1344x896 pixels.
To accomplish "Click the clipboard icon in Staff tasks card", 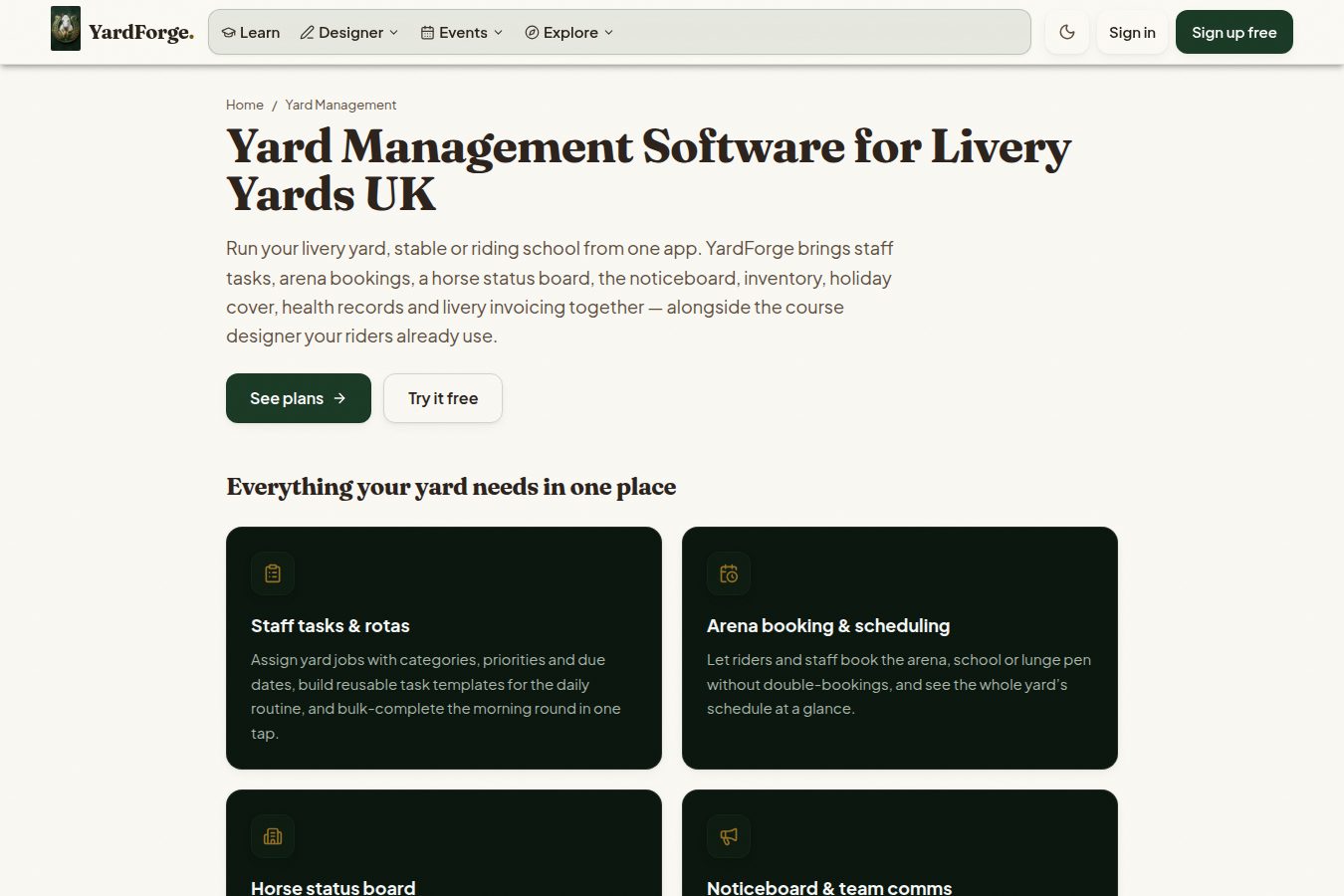I will [273, 573].
